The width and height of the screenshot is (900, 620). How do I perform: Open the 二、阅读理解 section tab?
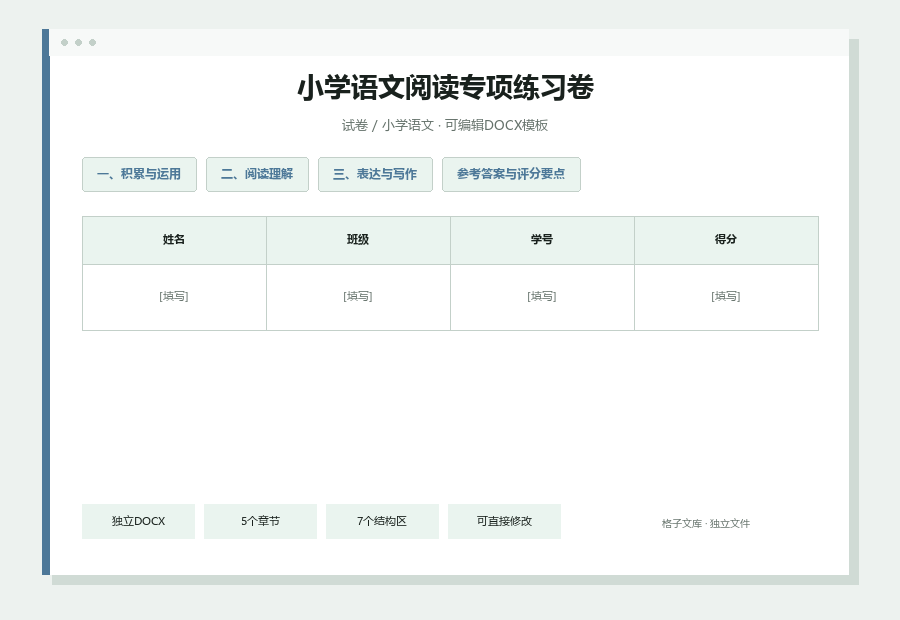[x=257, y=175]
